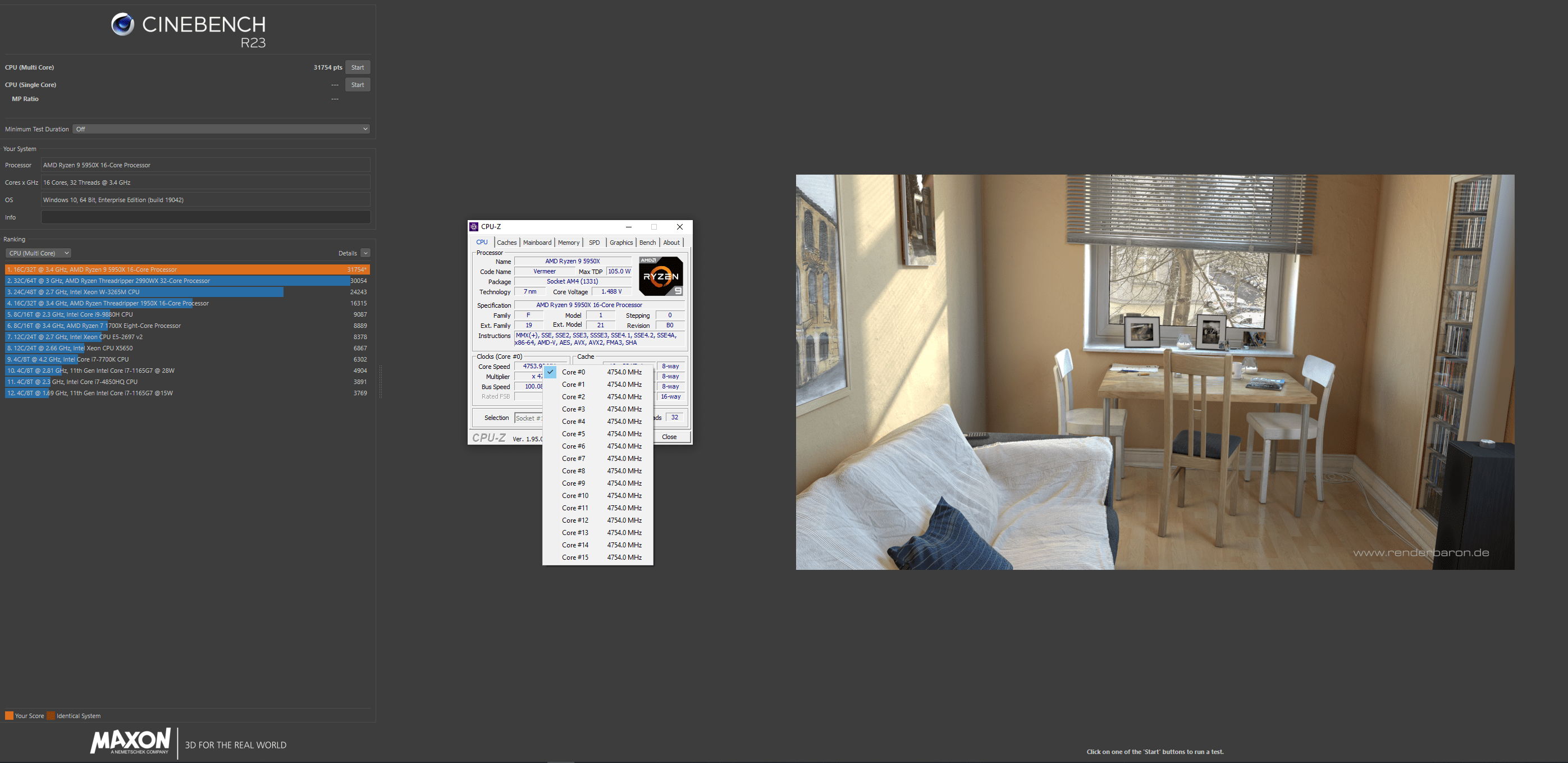The image size is (1568, 763).
Task: Click the rendered room preview image
Action: (1155, 372)
